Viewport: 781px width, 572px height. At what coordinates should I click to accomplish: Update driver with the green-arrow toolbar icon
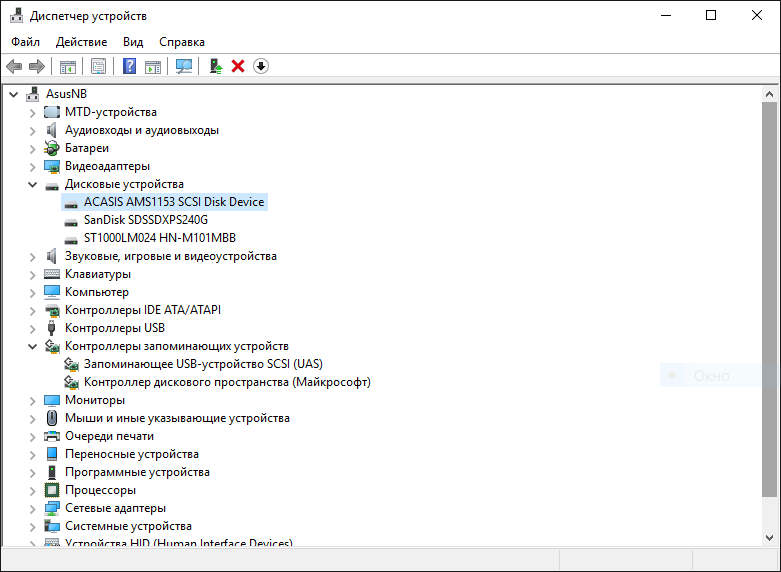coord(215,66)
